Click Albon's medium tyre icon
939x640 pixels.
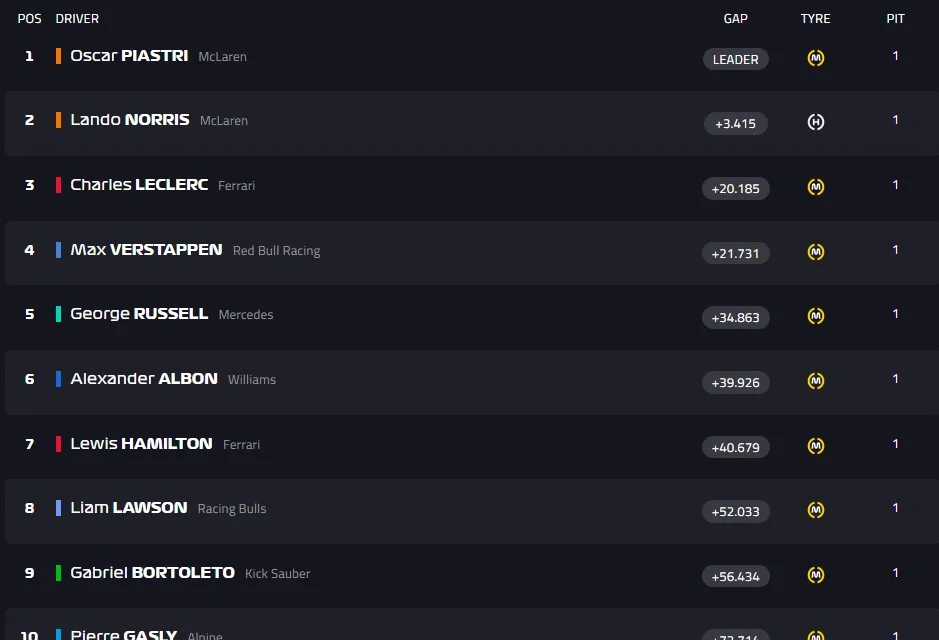click(816, 381)
